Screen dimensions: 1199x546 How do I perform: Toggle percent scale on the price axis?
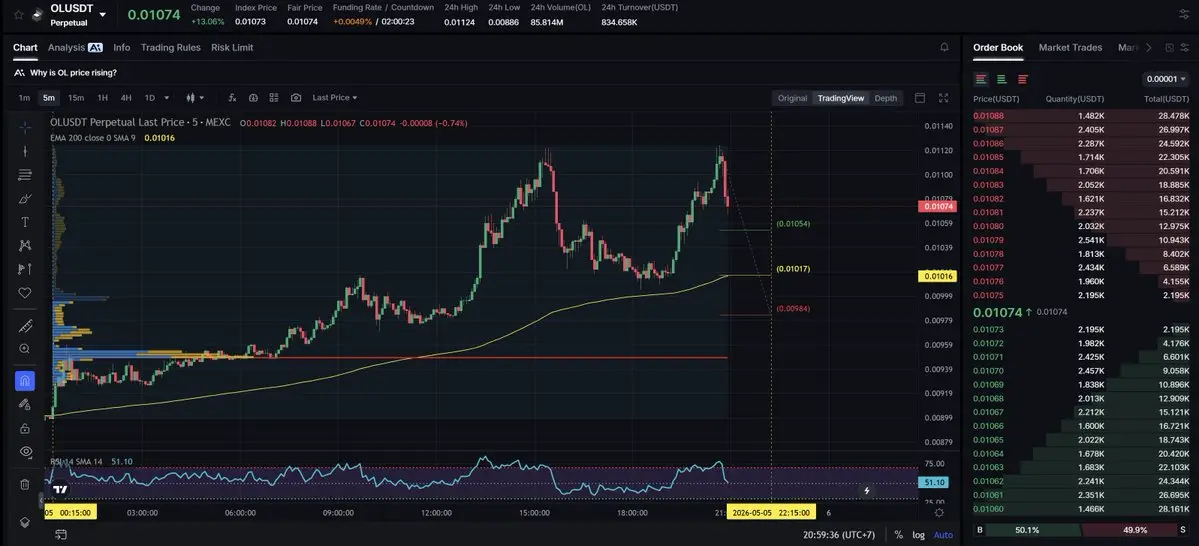pos(898,535)
